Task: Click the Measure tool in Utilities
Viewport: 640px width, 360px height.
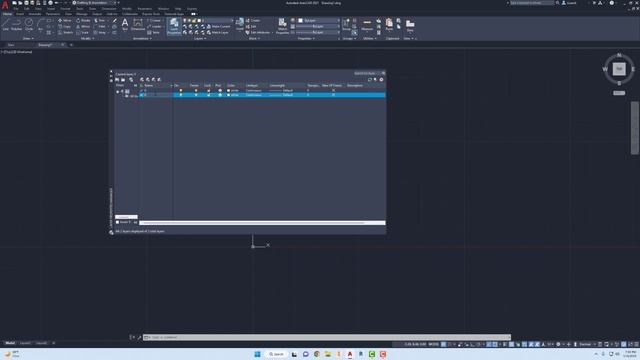Action: point(367,24)
